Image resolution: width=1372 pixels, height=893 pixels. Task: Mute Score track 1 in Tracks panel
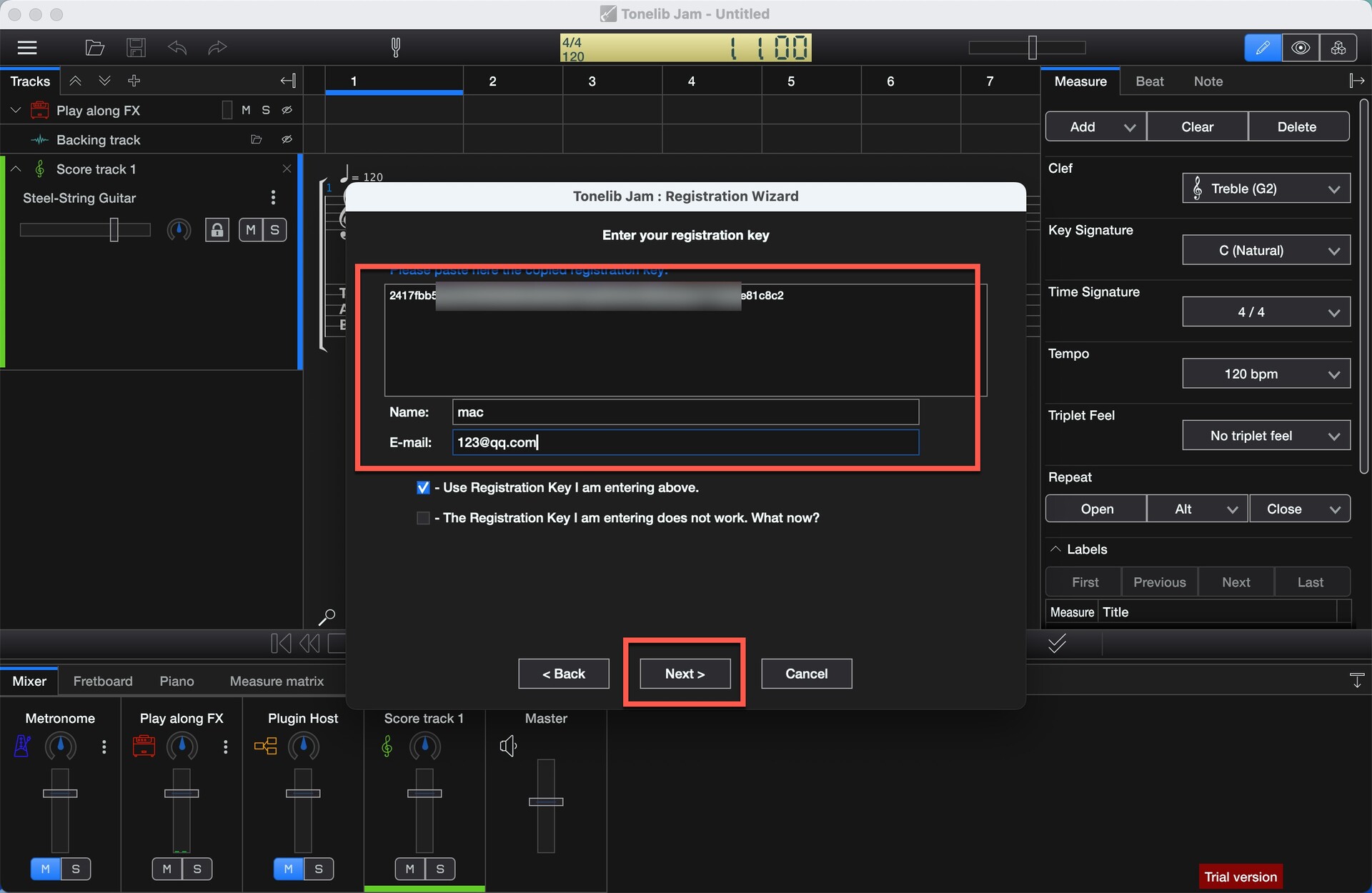[x=250, y=230]
